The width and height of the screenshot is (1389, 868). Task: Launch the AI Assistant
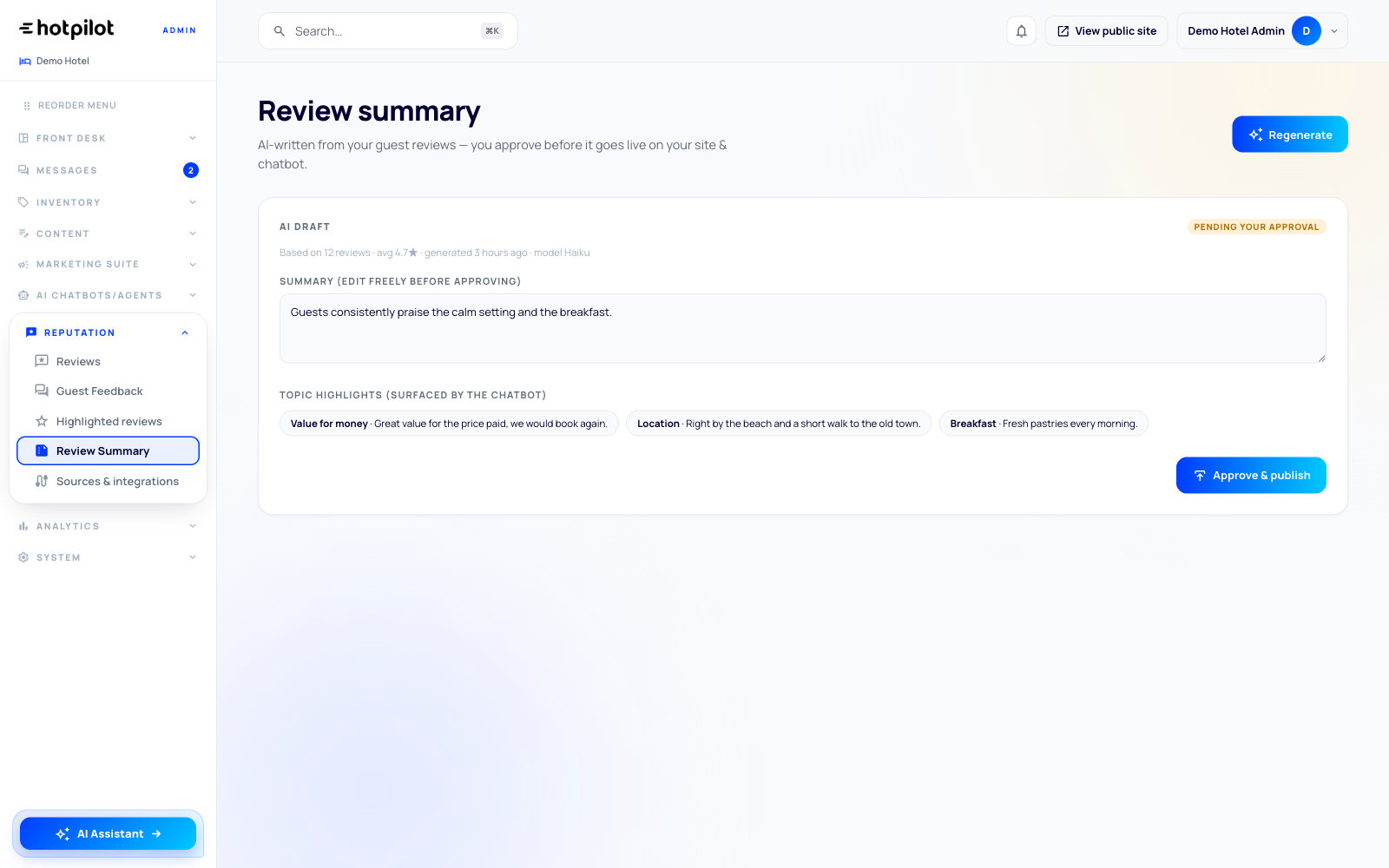pyautogui.click(x=109, y=834)
